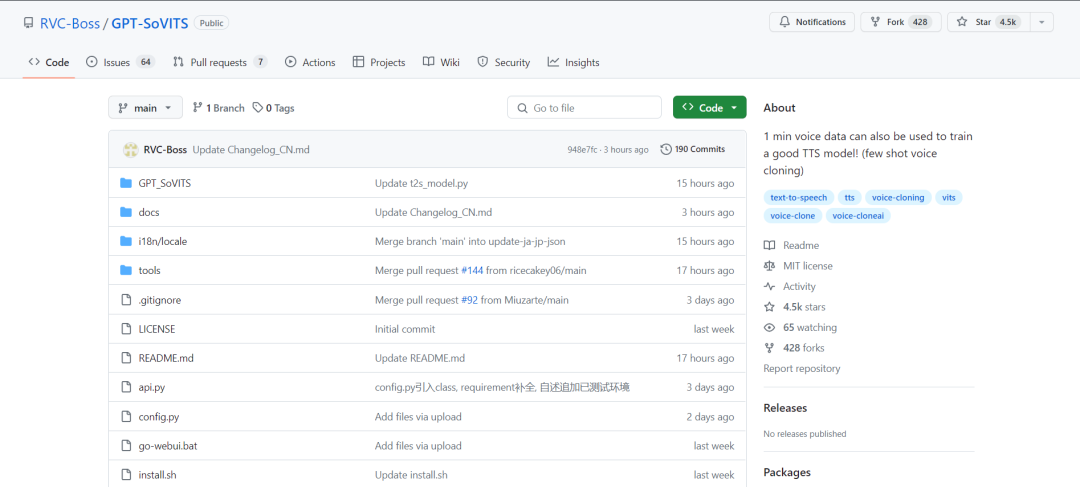
Task: Open the Insights tab
Action: tap(574, 62)
